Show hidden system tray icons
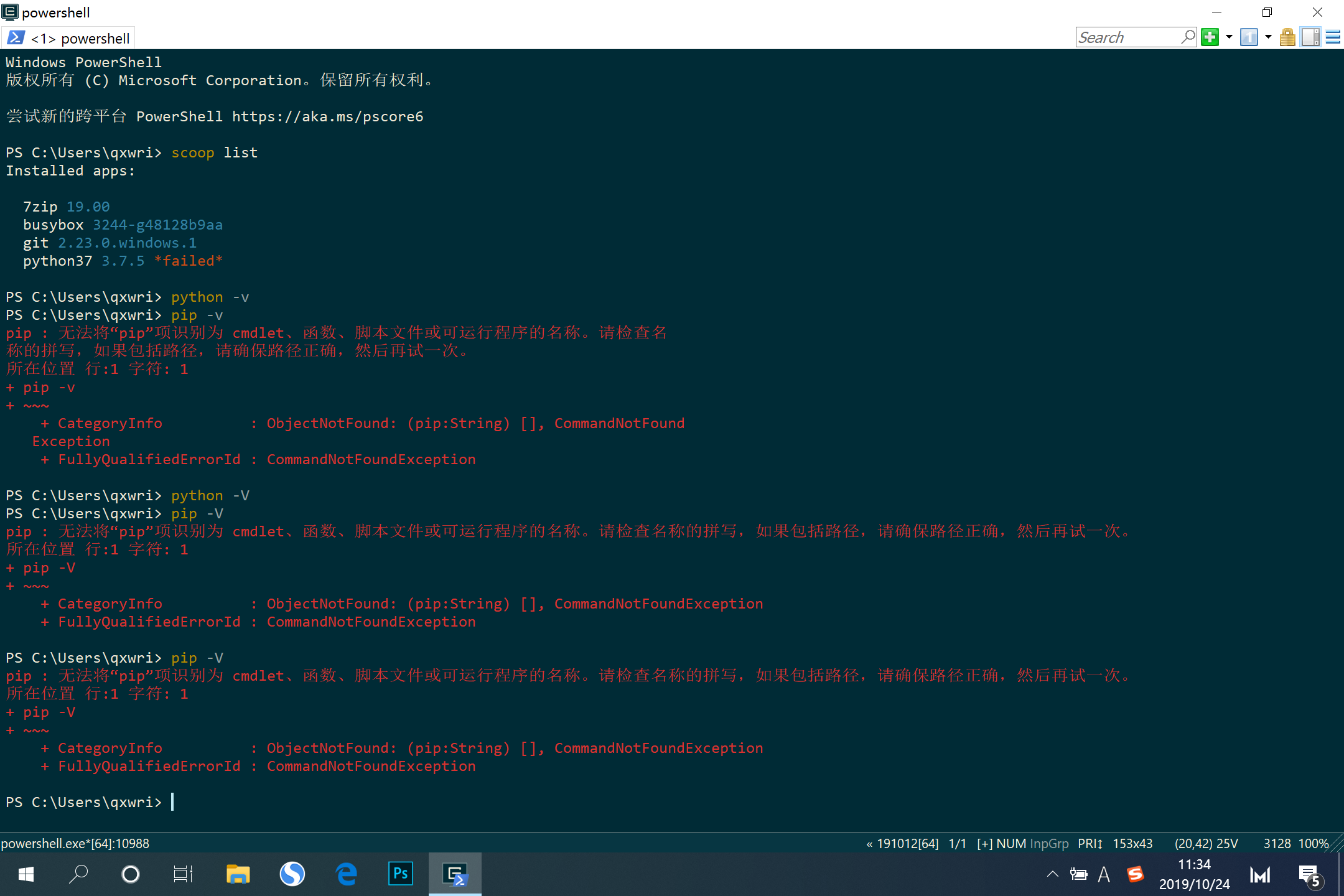 [1052, 874]
